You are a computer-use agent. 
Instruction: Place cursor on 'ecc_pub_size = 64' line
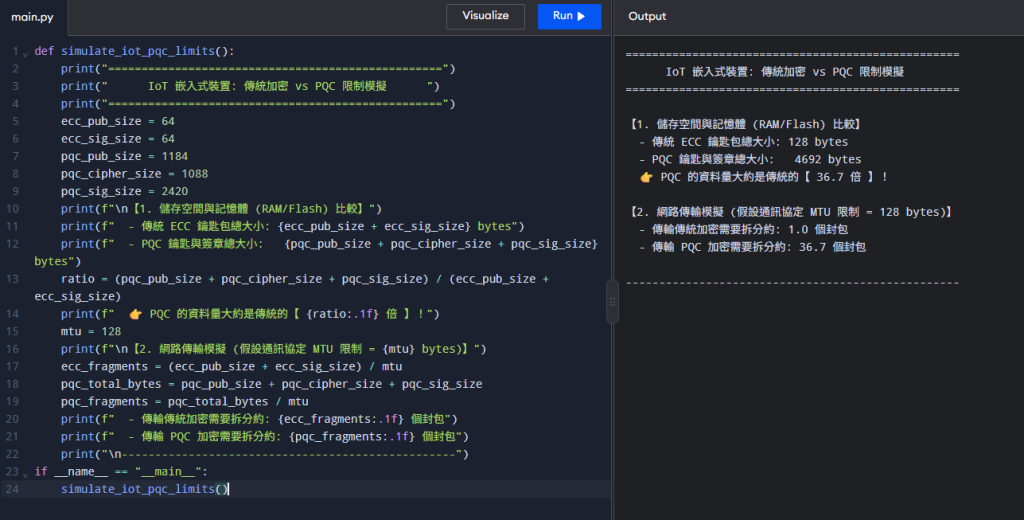[x=118, y=121]
